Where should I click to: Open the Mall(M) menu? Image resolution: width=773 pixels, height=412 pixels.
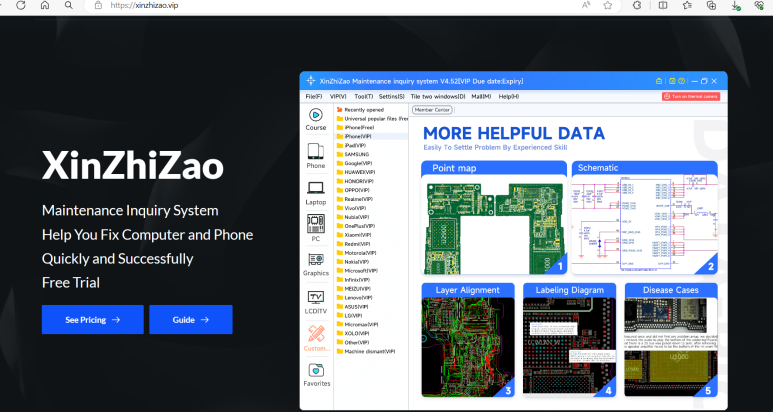[x=481, y=97]
